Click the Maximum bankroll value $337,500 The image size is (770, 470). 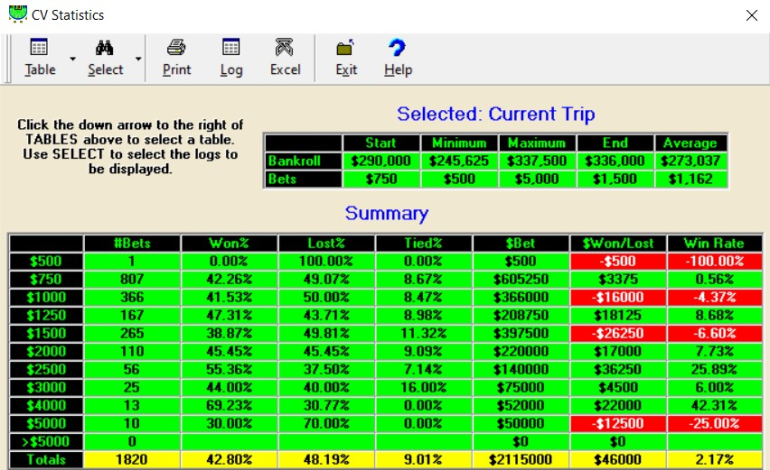pyautogui.click(x=536, y=160)
